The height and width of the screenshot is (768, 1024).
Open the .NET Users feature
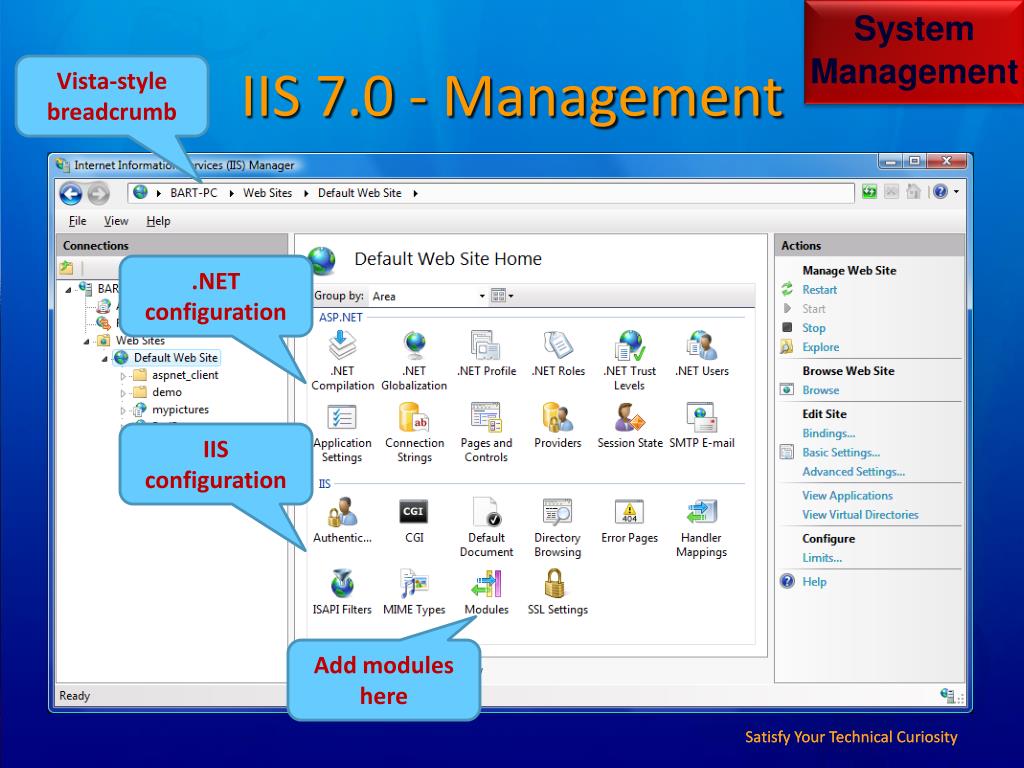tap(701, 353)
